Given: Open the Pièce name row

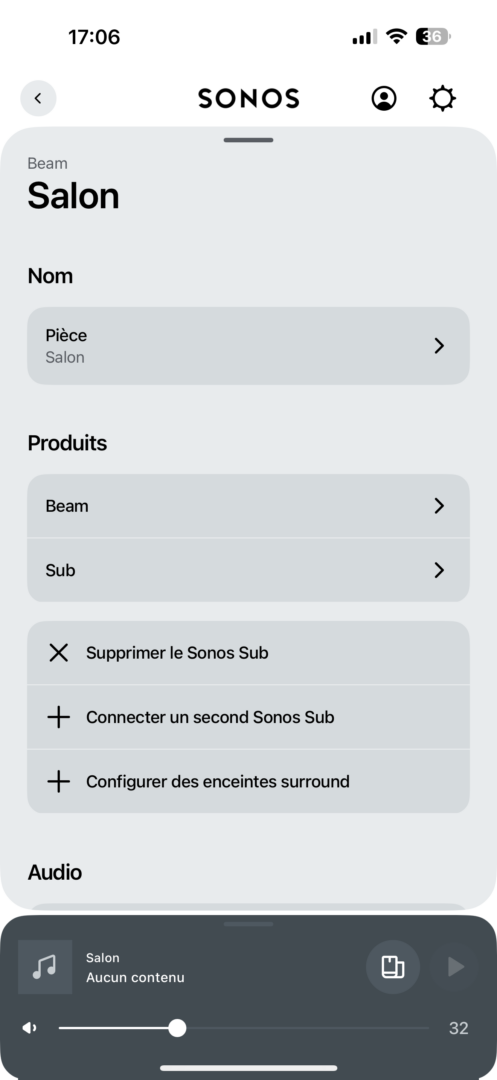Looking at the screenshot, I should click(x=248, y=346).
